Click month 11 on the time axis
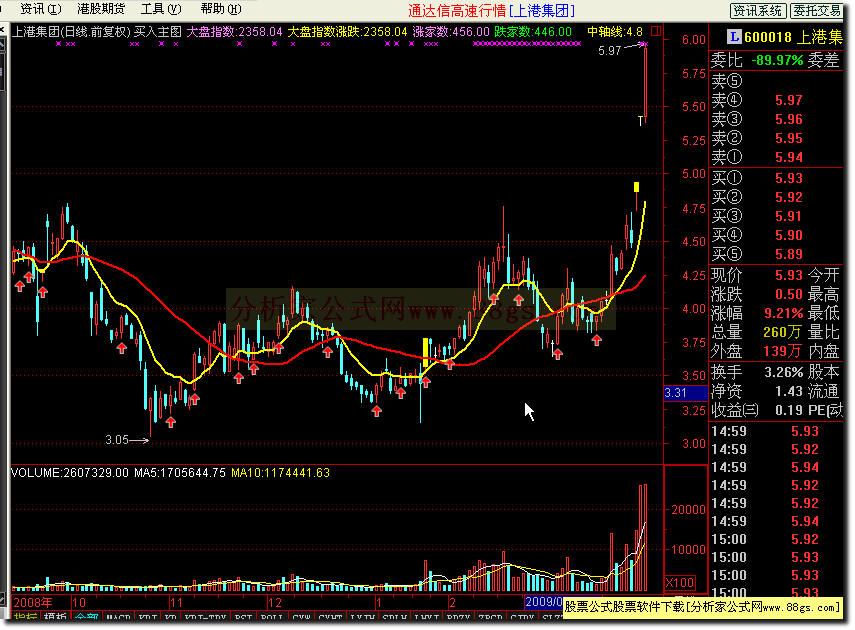 point(176,603)
